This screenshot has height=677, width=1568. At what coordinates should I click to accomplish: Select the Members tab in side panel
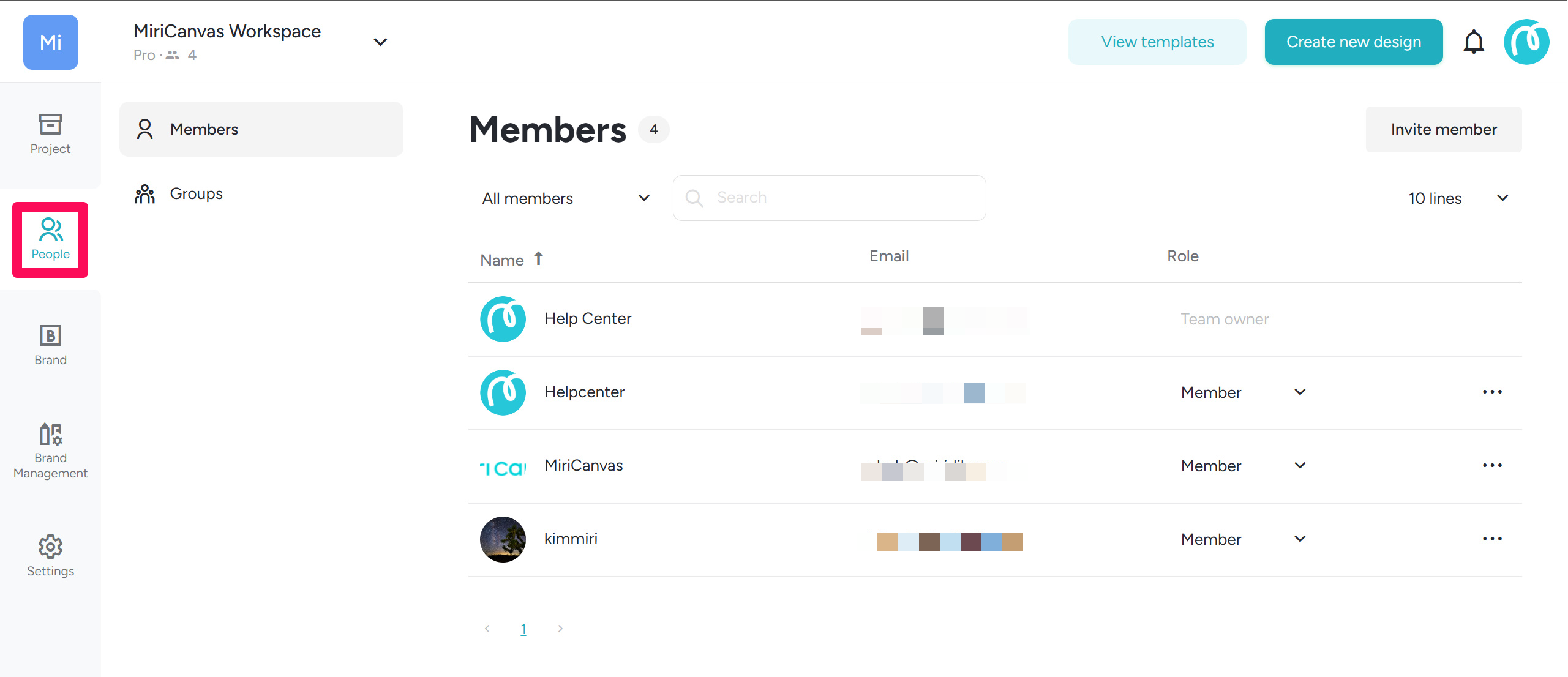click(x=261, y=129)
